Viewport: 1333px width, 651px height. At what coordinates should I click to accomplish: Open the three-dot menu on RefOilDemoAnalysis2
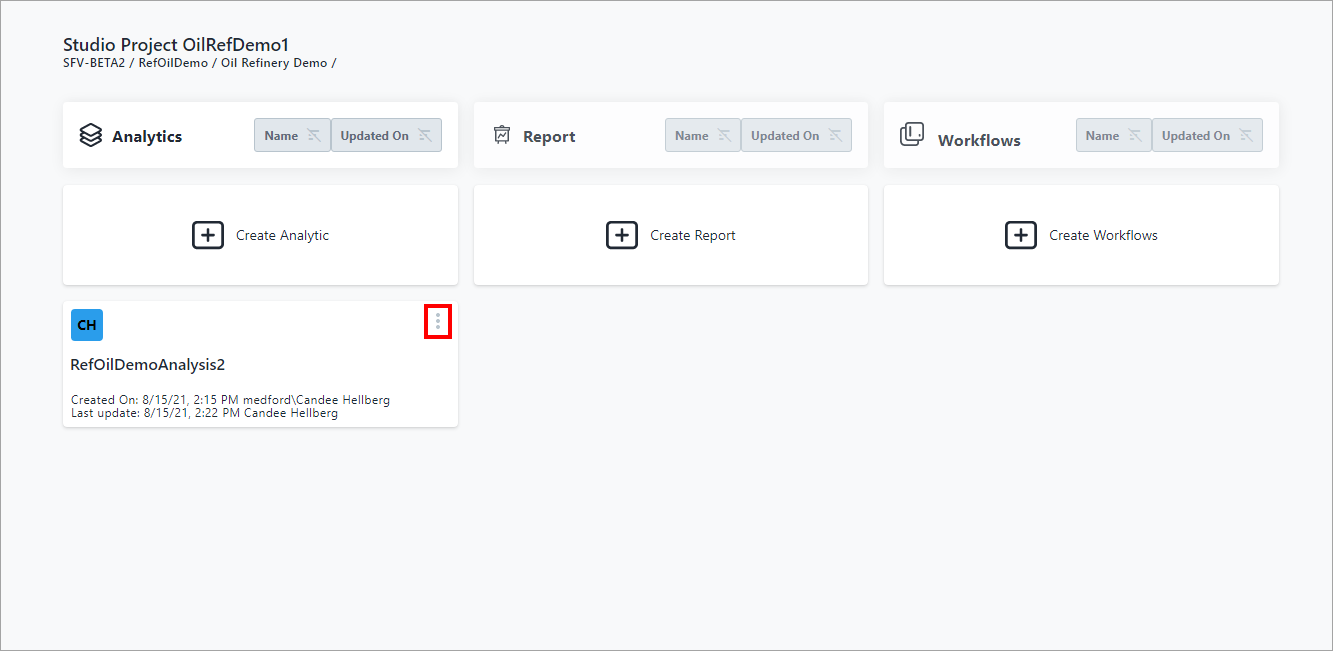click(438, 322)
